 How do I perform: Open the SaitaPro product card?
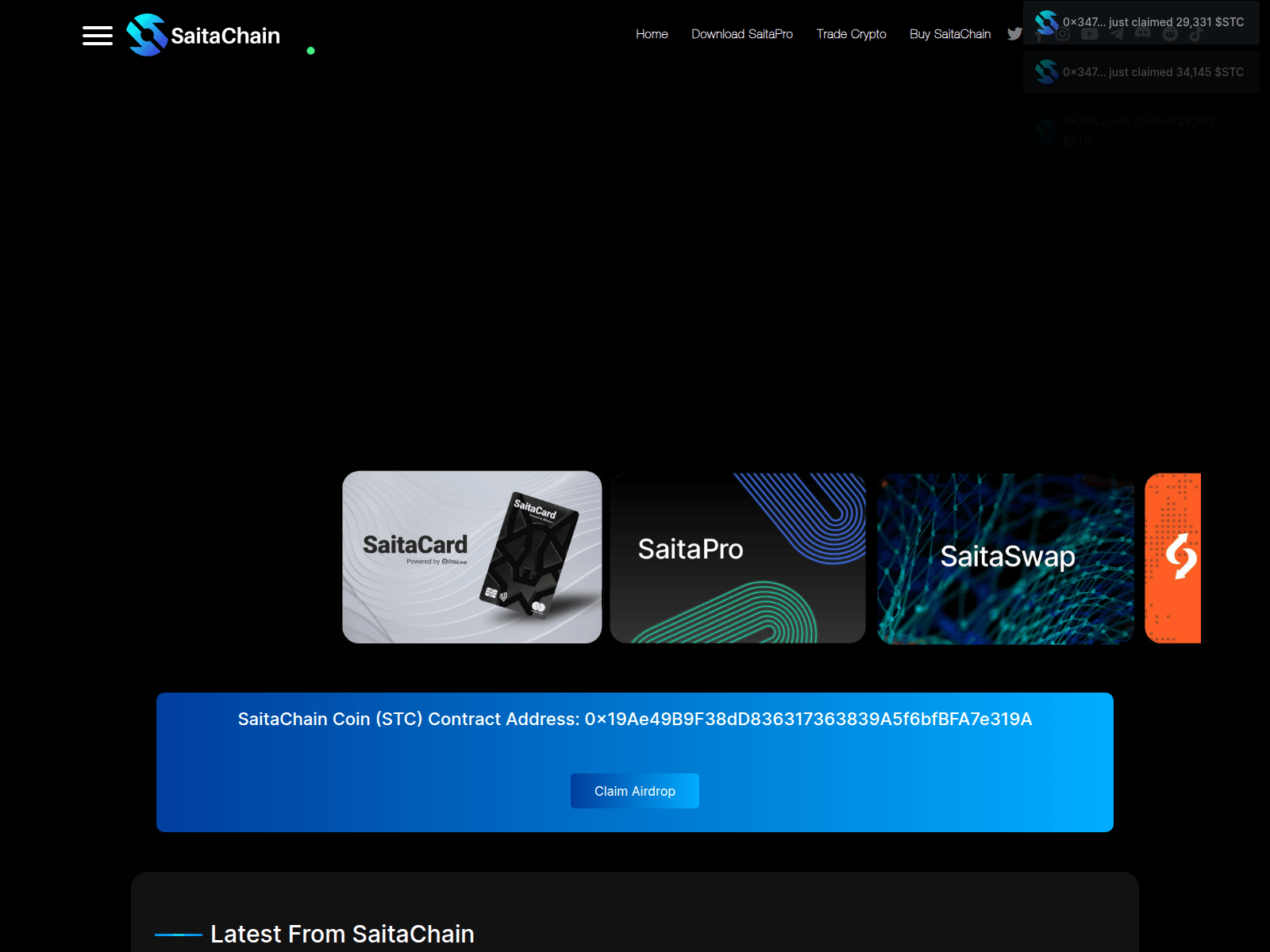click(x=738, y=558)
